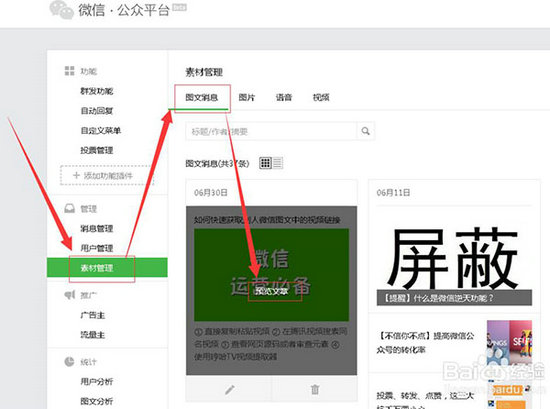Open 用户管理 in sidebar
The width and height of the screenshot is (550, 409).
pyautogui.click(x=97, y=248)
